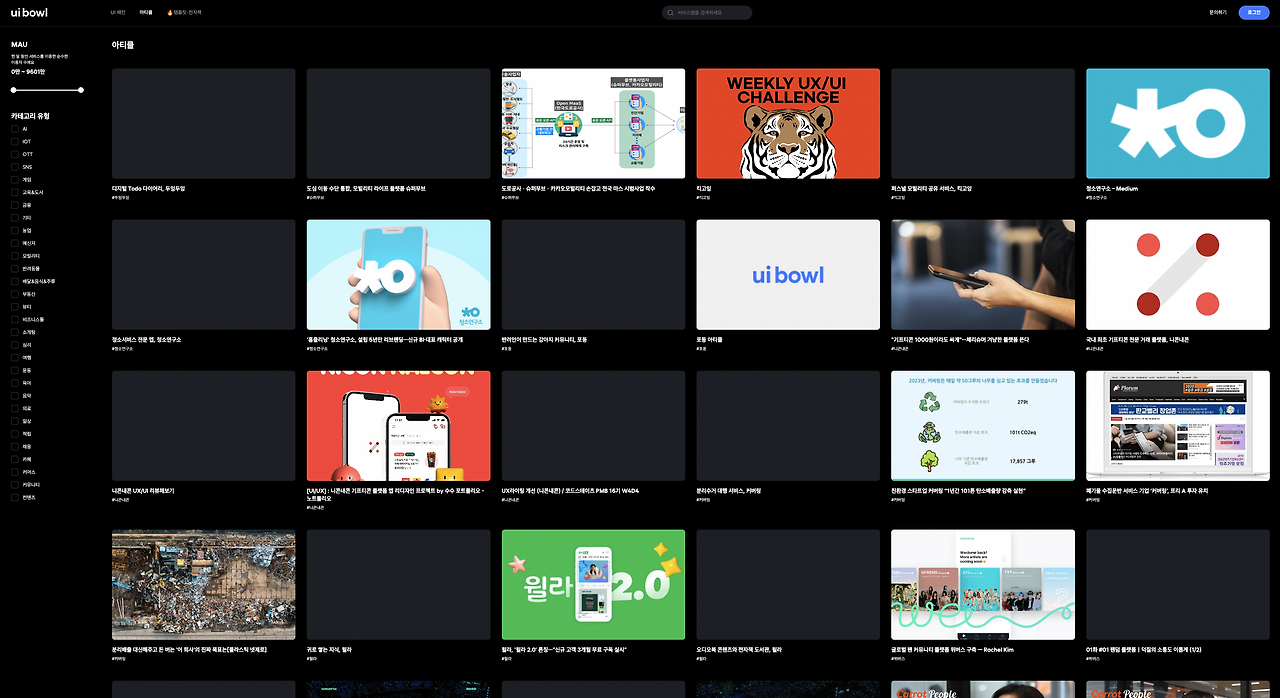Check the 음악 category checkbox
The image size is (1280, 698).
coord(14,396)
